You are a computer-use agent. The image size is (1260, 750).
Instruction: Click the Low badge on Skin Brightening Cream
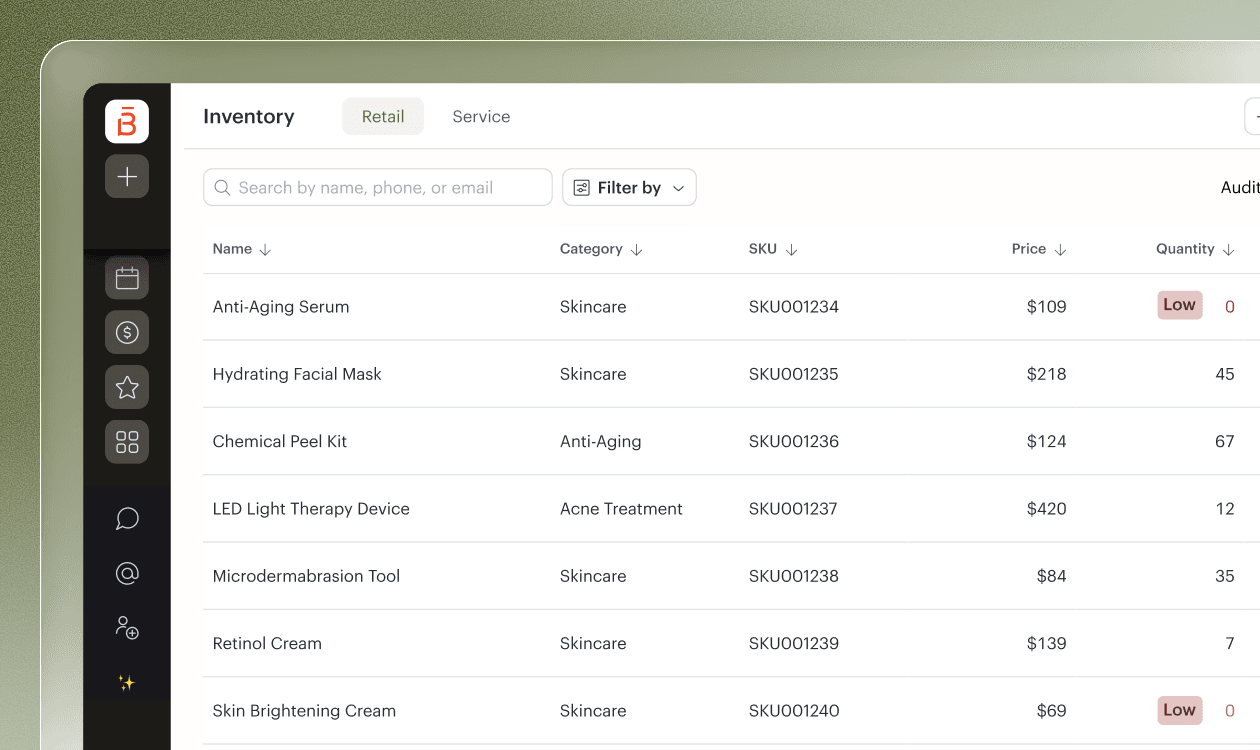[1180, 710]
